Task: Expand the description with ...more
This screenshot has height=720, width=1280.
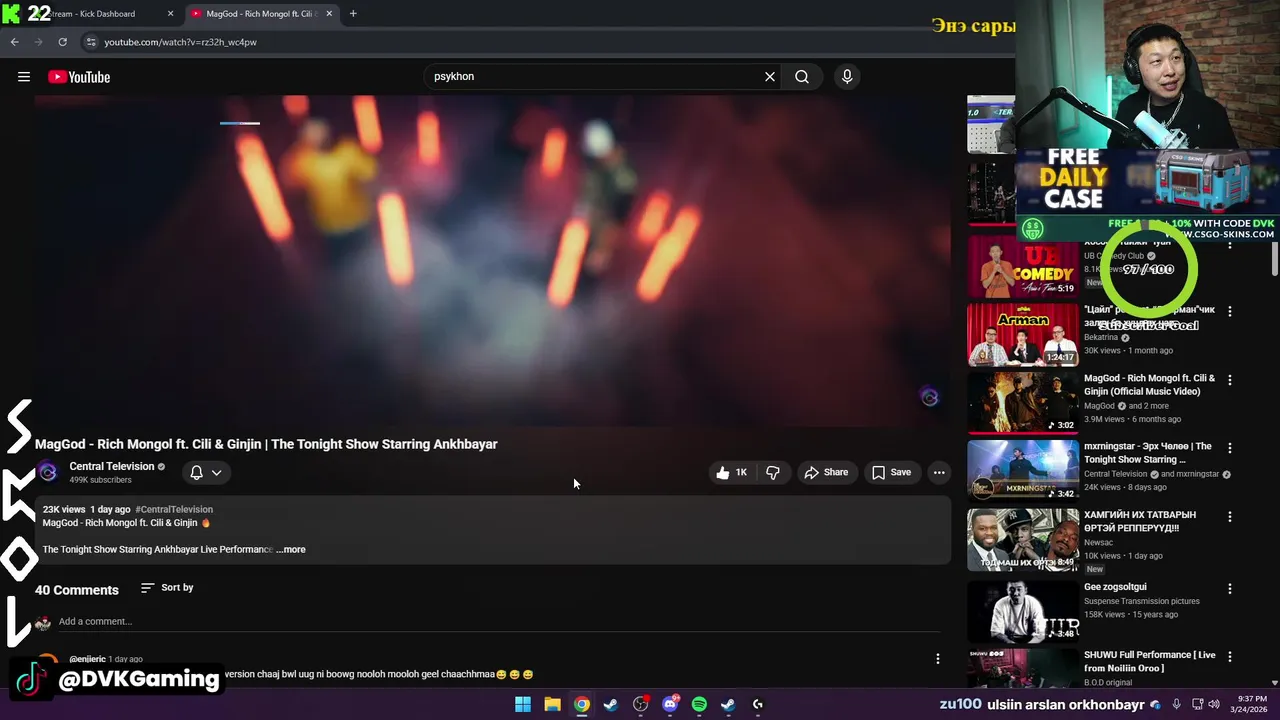Action: (x=291, y=549)
